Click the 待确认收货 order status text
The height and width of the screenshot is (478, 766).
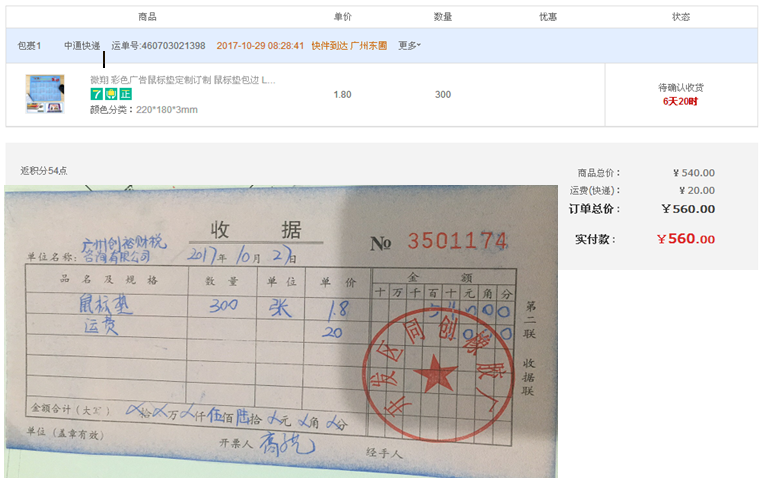pos(681,87)
